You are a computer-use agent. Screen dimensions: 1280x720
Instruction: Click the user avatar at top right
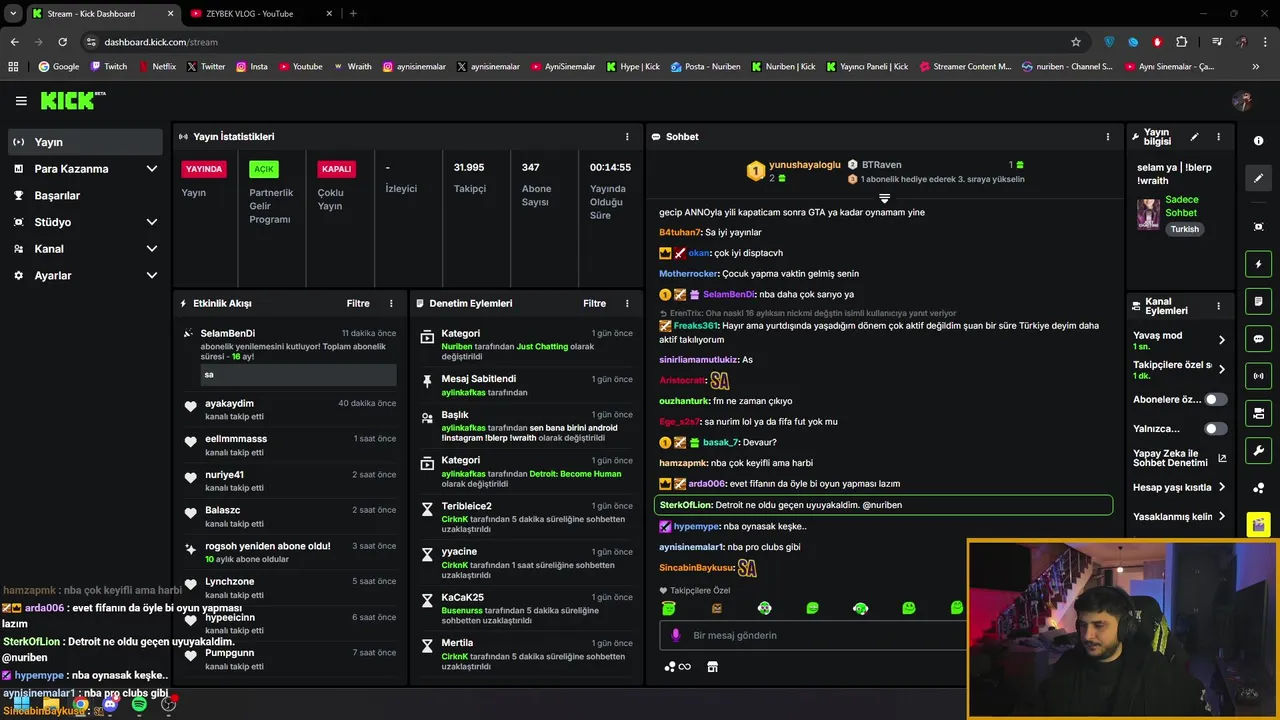coord(1242,101)
